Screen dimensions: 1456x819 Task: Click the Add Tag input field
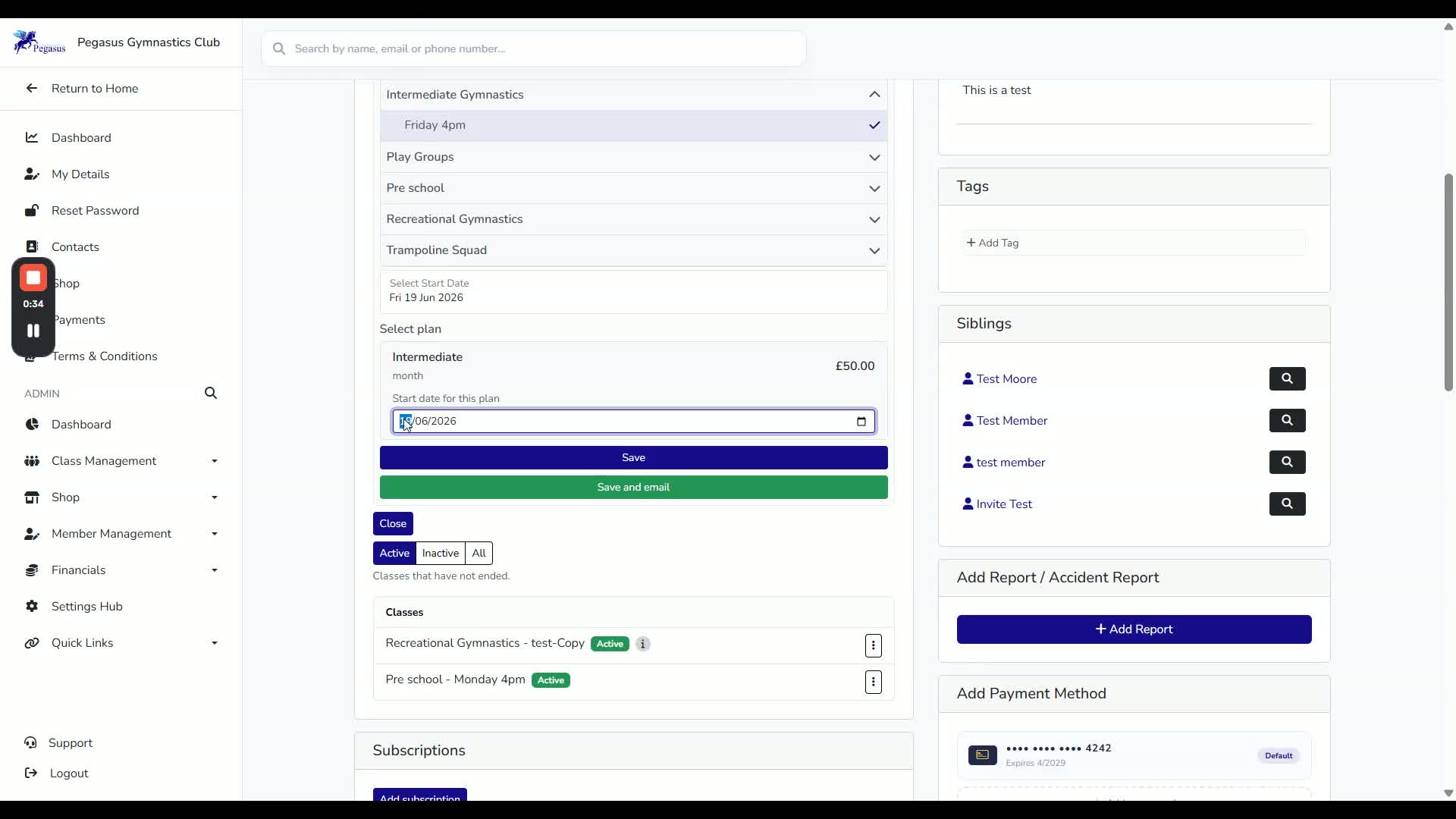click(x=1134, y=243)
